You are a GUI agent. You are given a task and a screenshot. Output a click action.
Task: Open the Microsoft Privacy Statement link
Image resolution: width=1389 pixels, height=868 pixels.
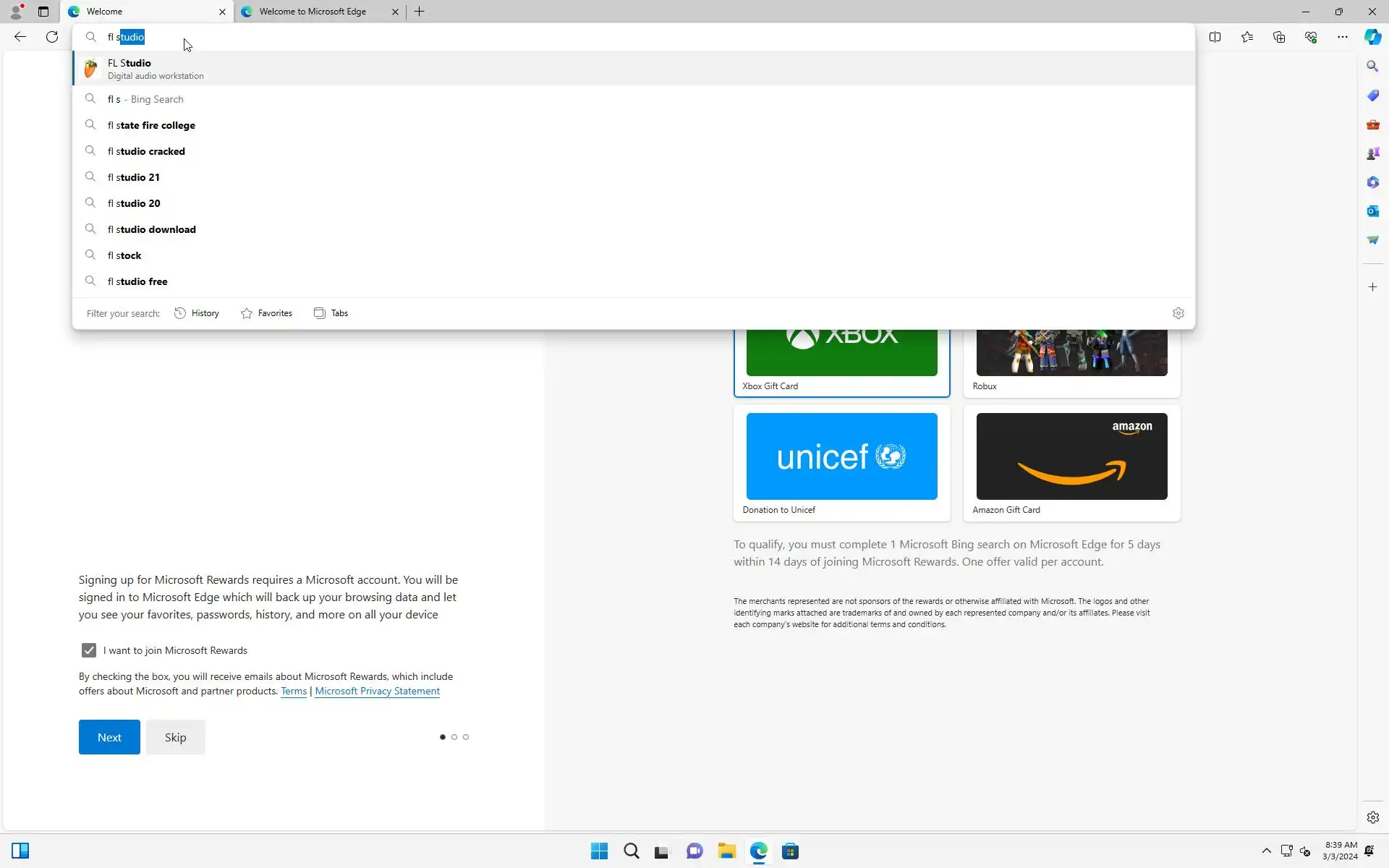[377, 691]
